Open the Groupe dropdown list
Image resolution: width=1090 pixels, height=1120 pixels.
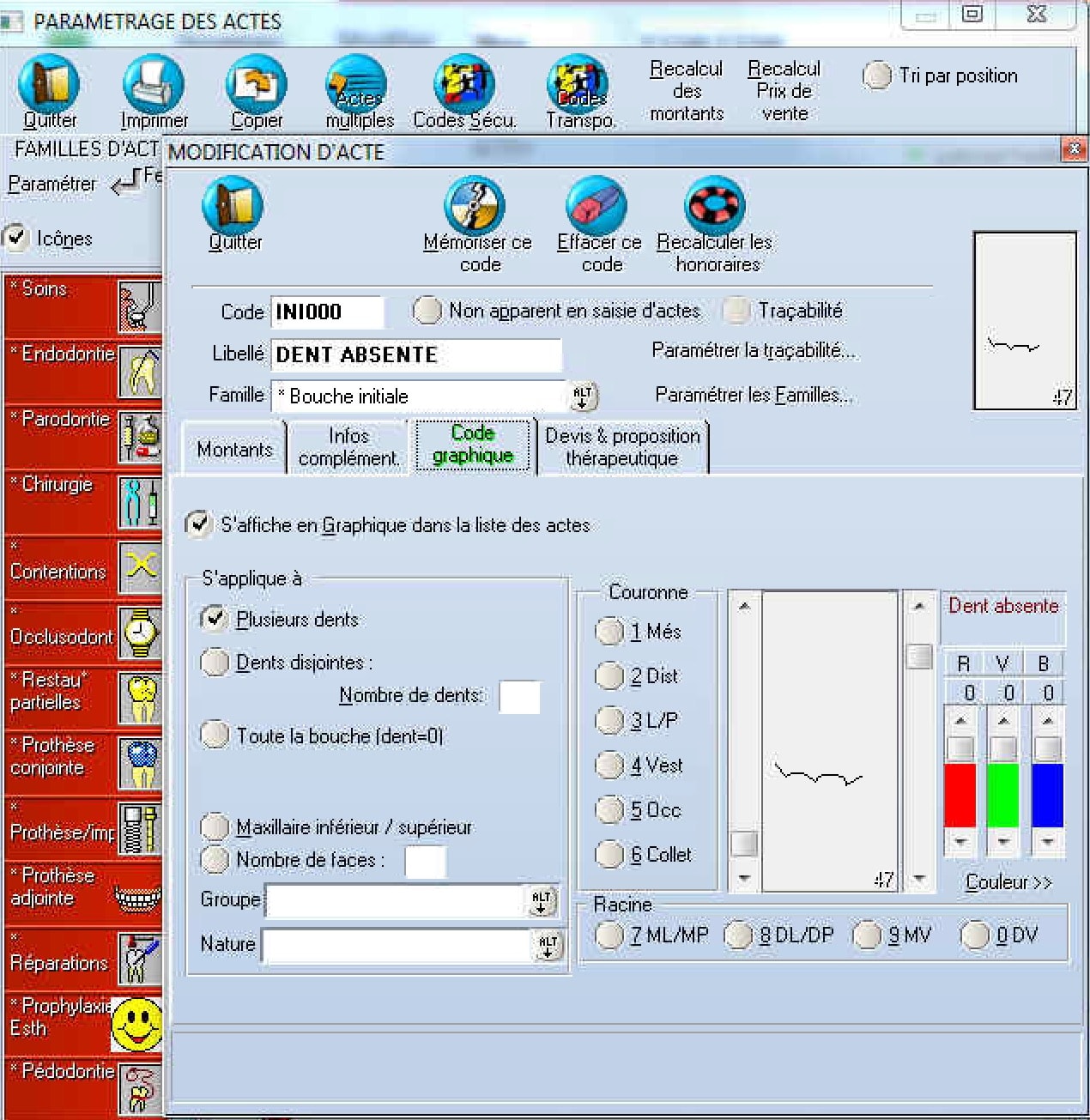pyautogui.click(x=542, y=899)
